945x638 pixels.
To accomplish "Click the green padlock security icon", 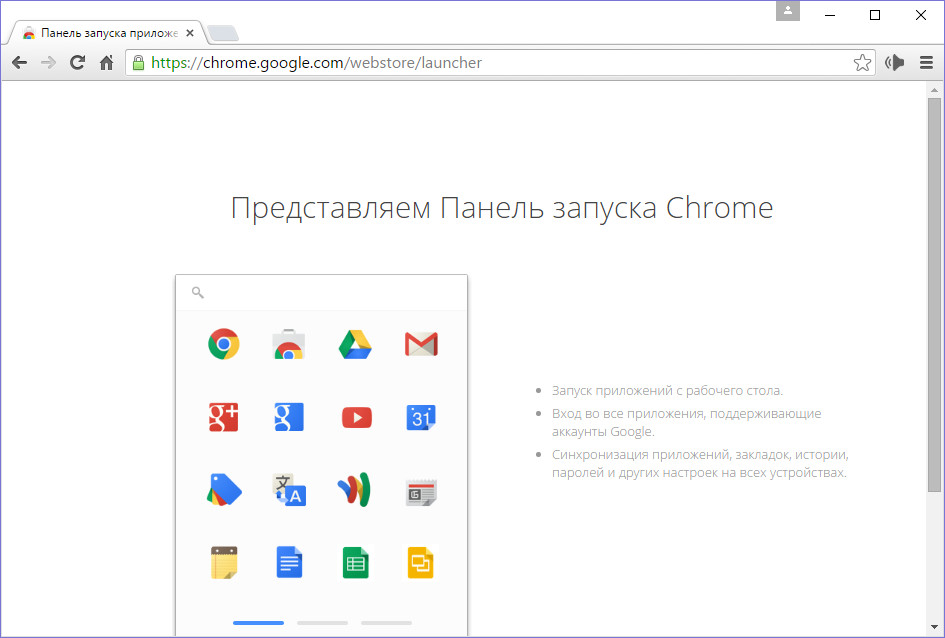I will [x=139, y=62].
